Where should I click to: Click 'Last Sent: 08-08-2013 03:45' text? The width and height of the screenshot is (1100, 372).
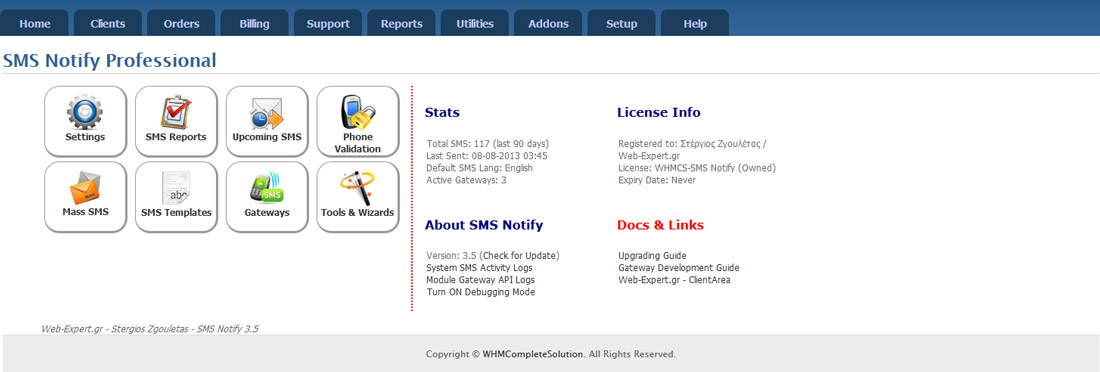pyautogui.click(x=487, y=156)
